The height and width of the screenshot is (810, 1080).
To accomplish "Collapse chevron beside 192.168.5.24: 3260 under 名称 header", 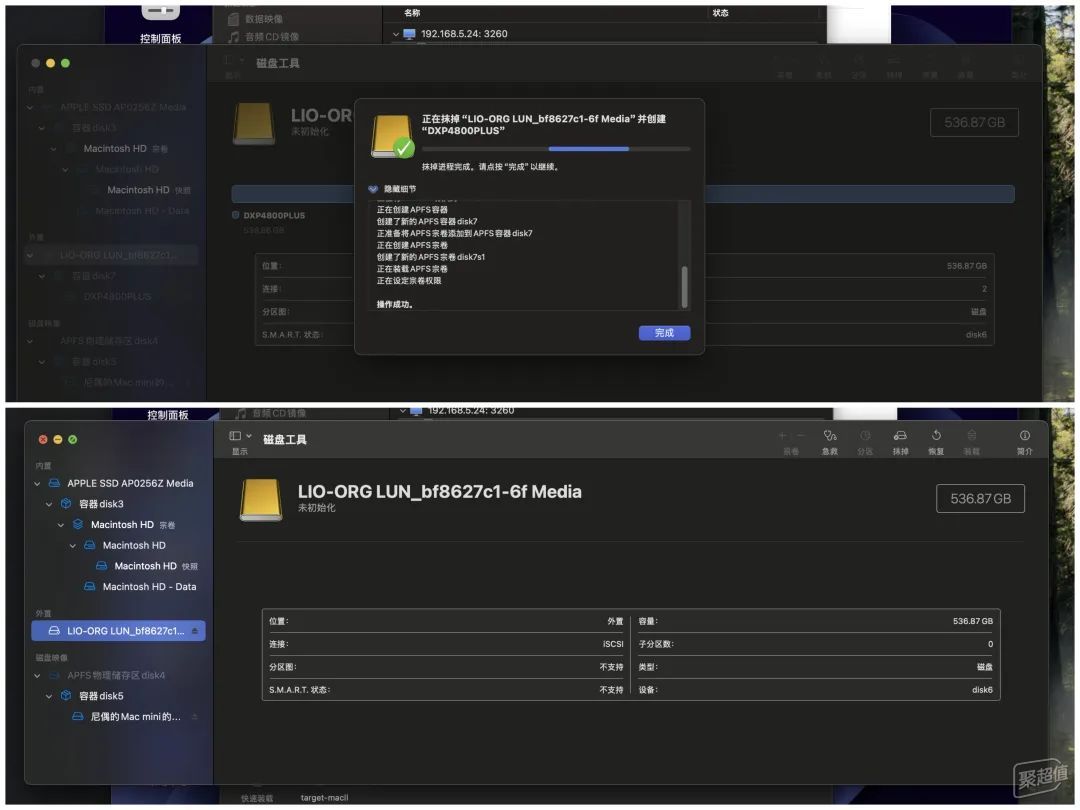I will click(x=396, y=34).
